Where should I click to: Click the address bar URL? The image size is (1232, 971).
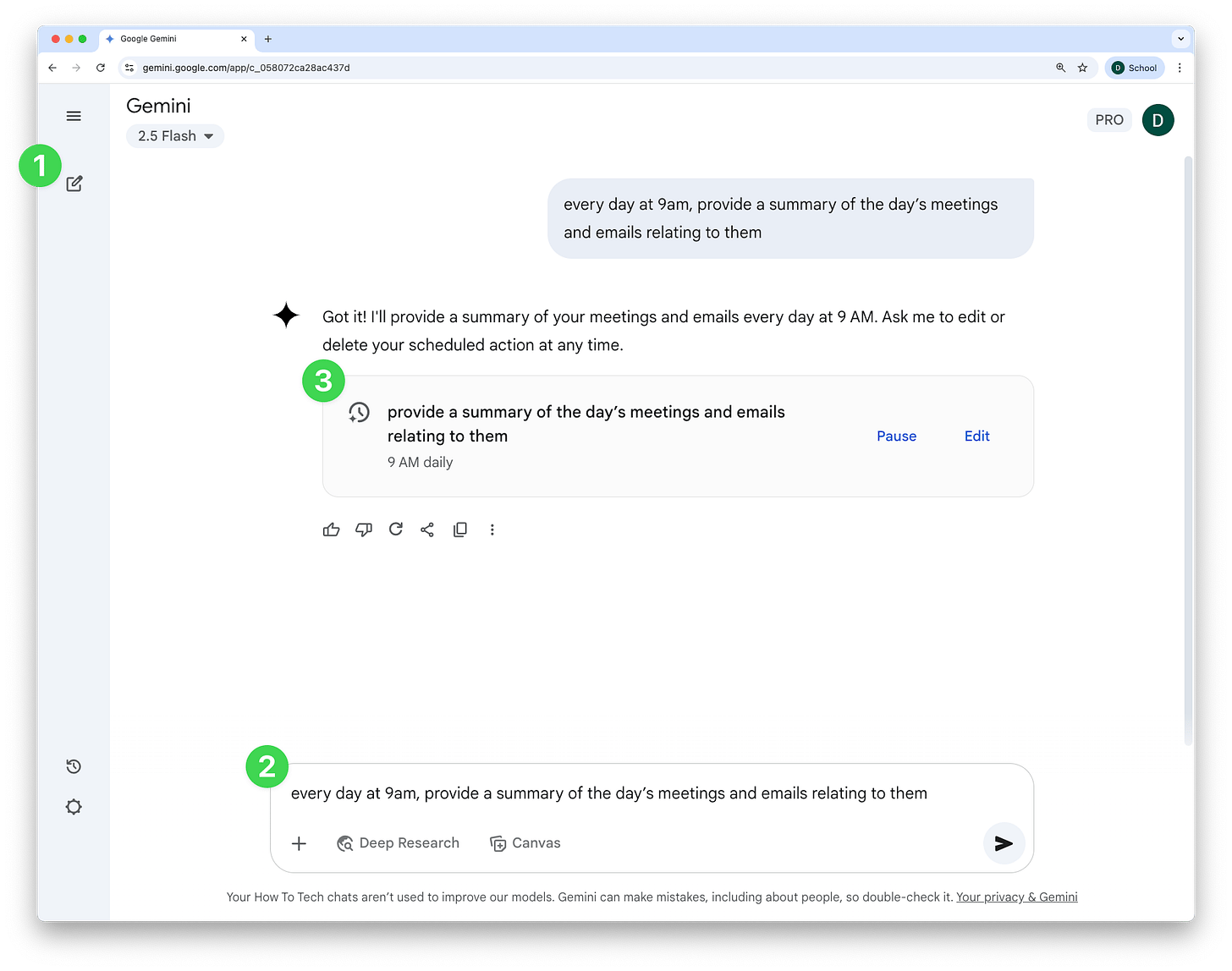point(246,68)
